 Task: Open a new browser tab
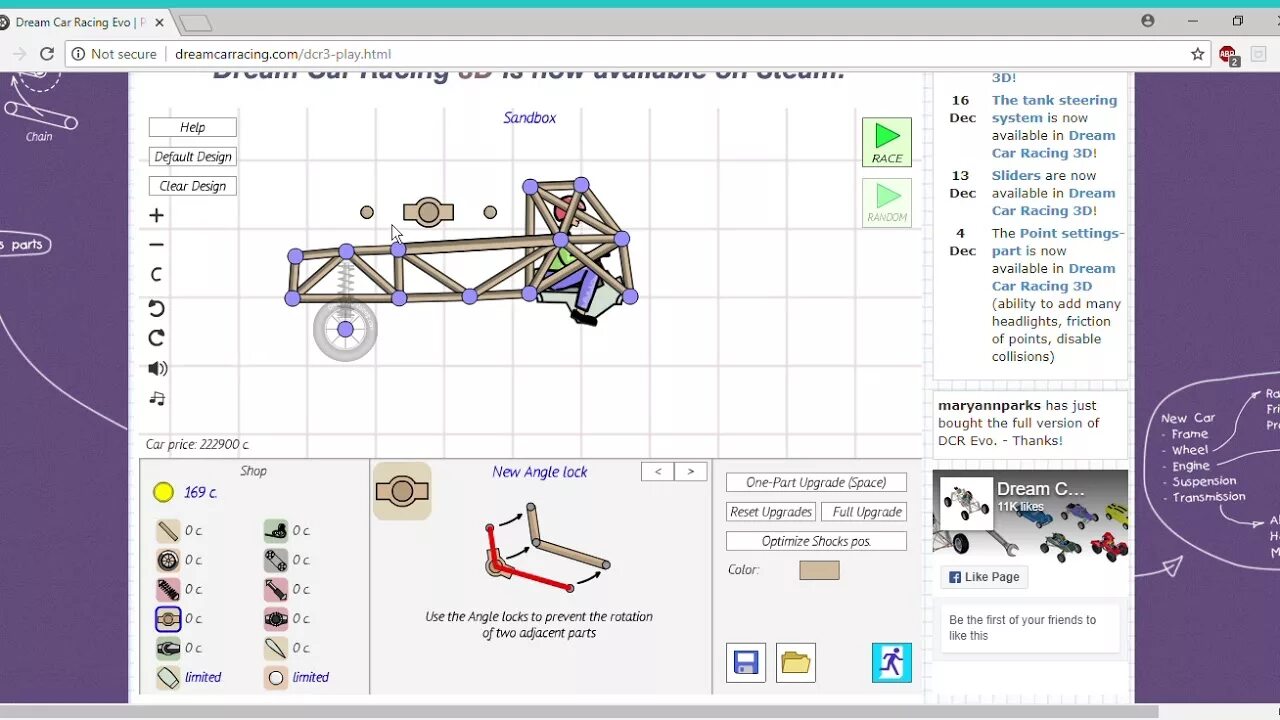[195, 22]
